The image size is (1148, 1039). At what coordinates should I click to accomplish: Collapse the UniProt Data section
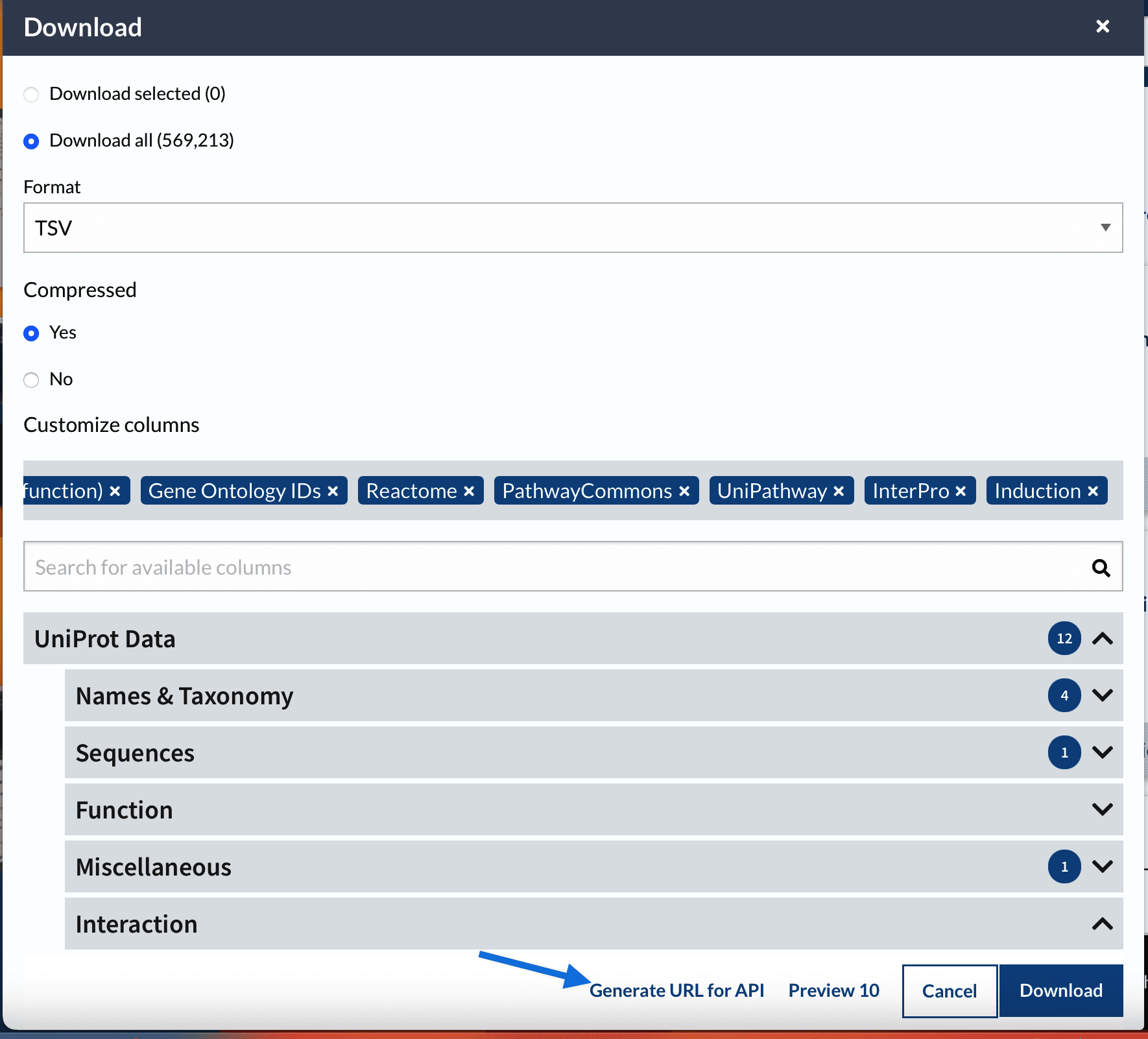point(1103,639)
